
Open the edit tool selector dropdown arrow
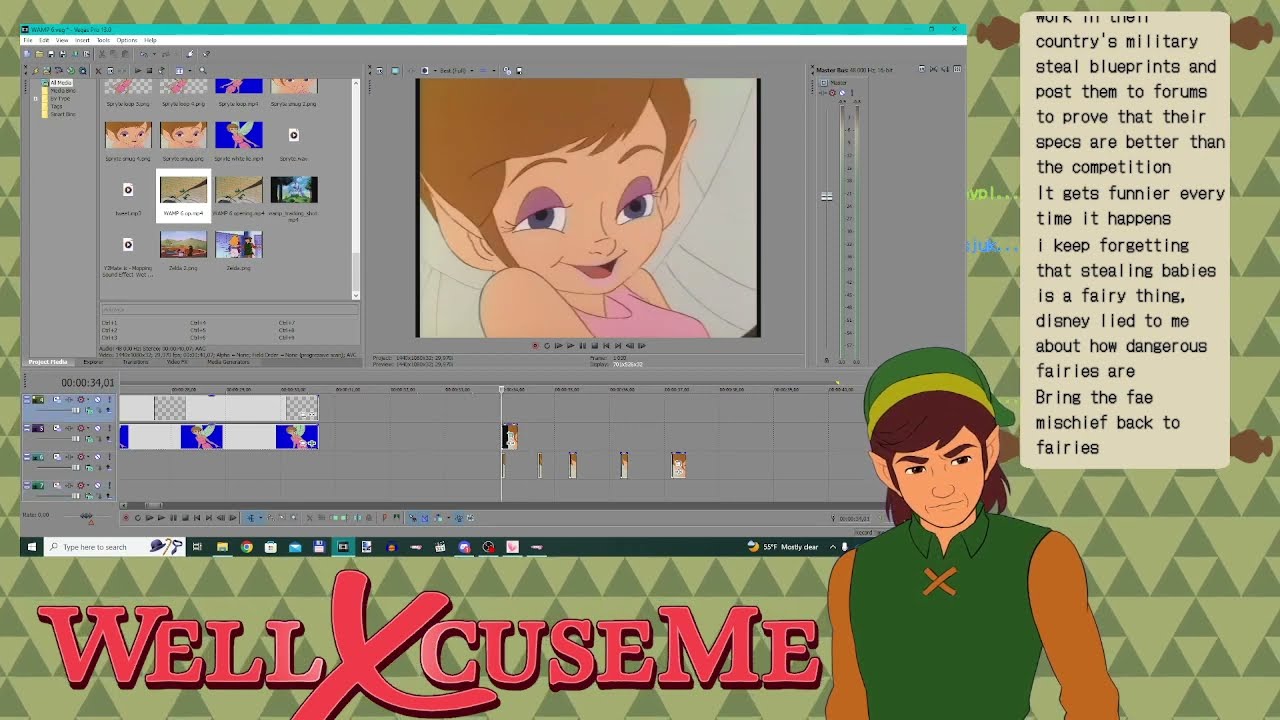(261, 518)
